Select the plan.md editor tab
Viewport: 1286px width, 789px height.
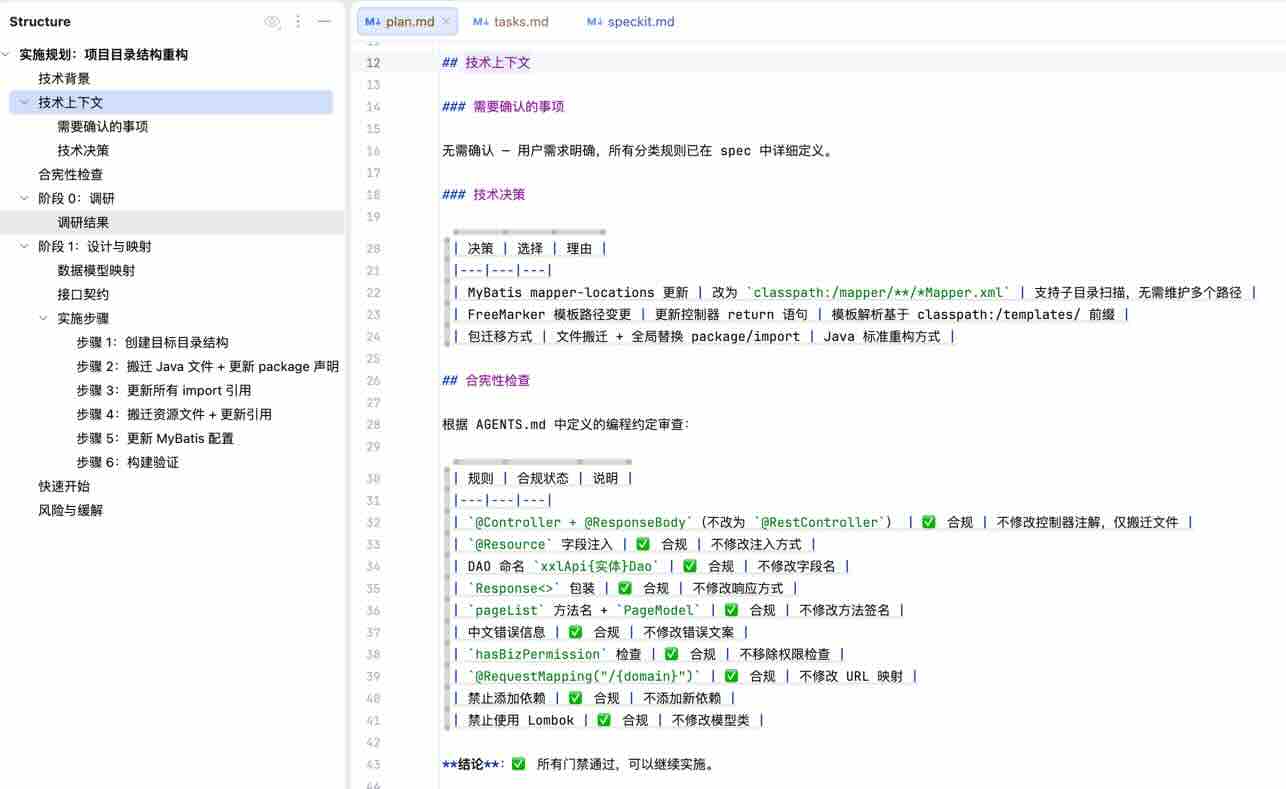[x=409, y=21]
